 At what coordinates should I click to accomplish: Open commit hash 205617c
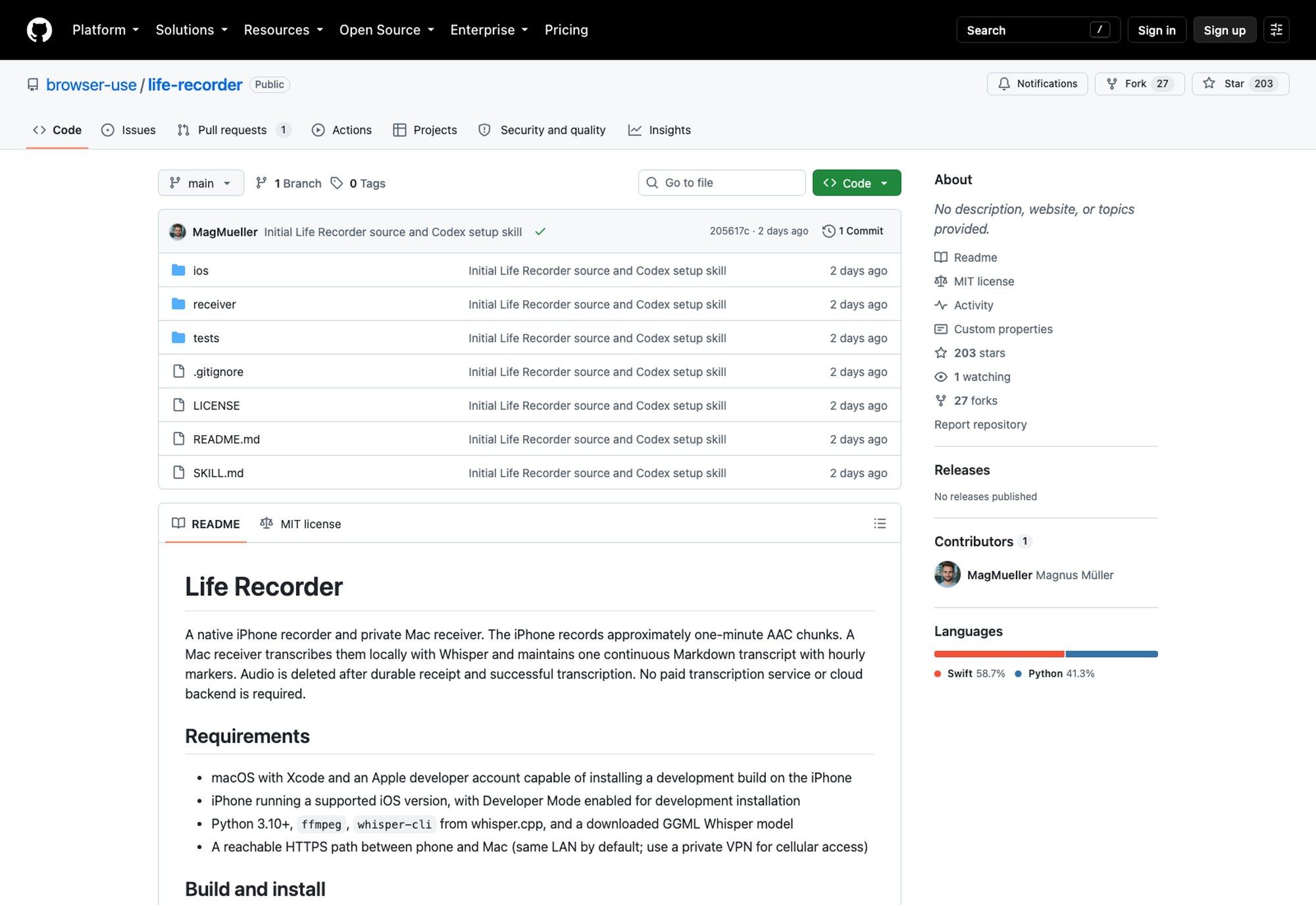tap(729, 231)
